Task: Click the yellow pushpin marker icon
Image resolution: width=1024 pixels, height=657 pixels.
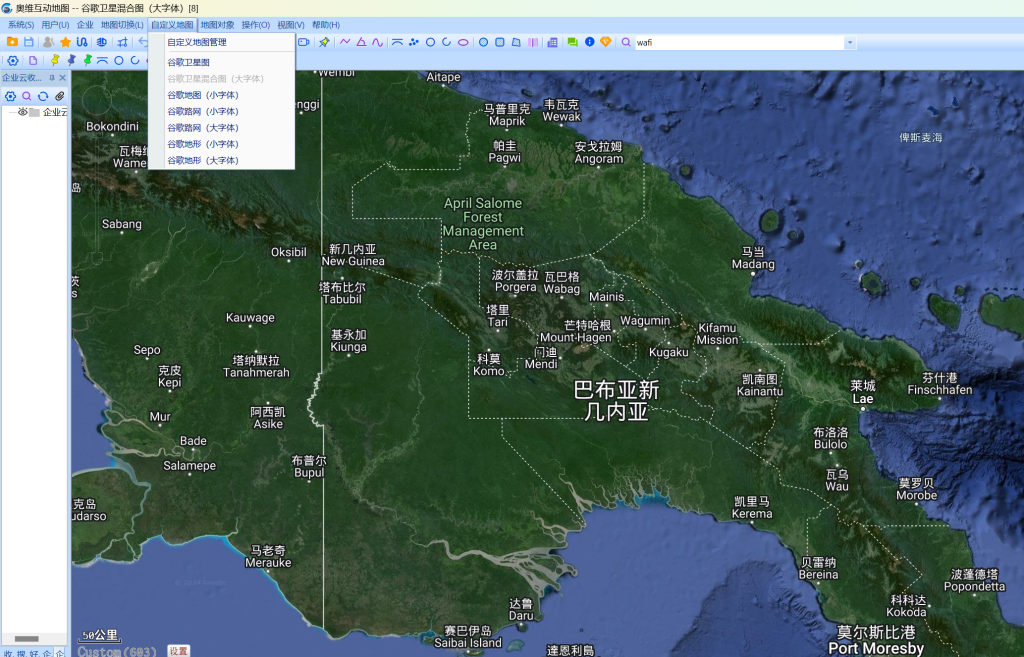Action: click(55, 60)
